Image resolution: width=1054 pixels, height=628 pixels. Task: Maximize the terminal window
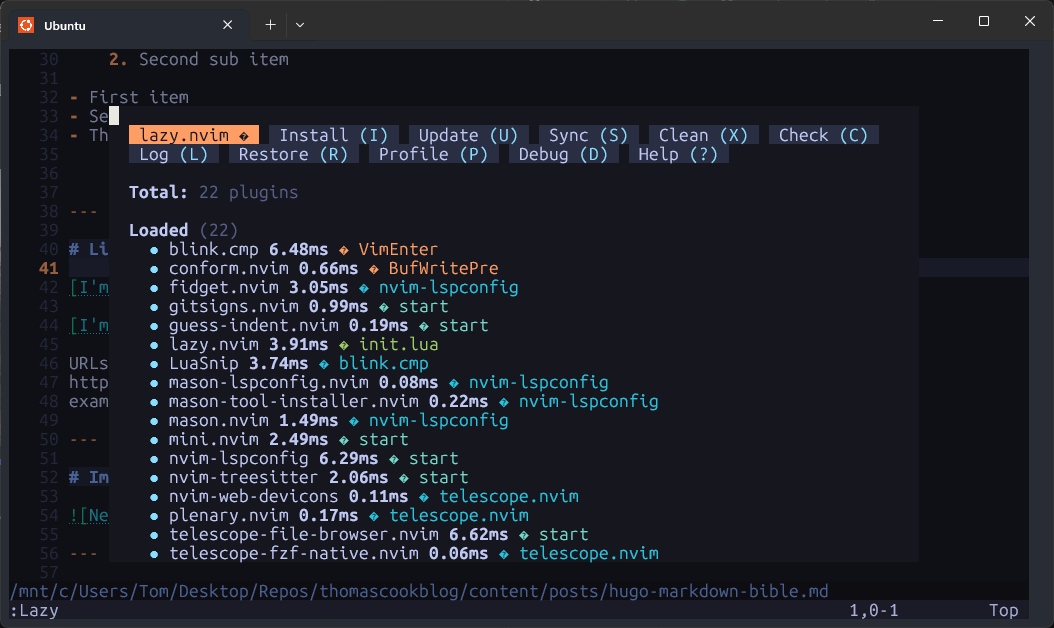983,22
